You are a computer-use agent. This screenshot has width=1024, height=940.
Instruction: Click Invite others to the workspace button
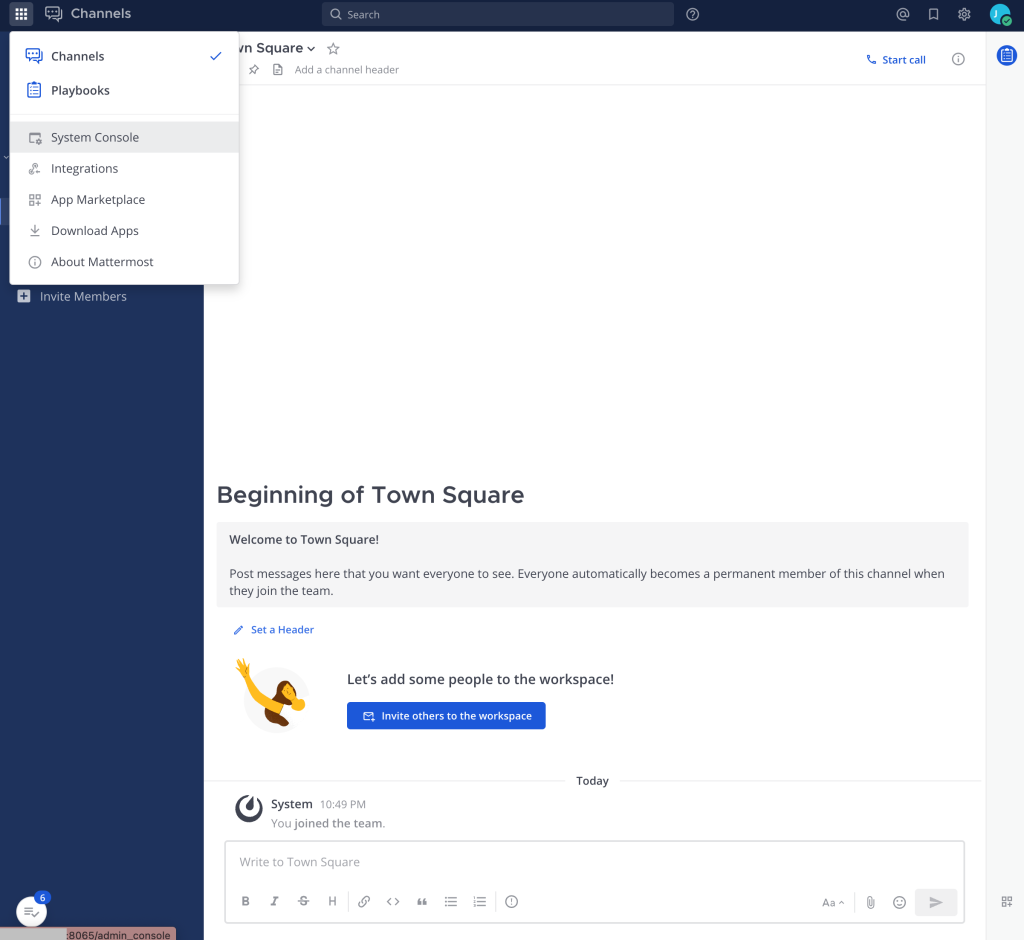coord(446,716)
